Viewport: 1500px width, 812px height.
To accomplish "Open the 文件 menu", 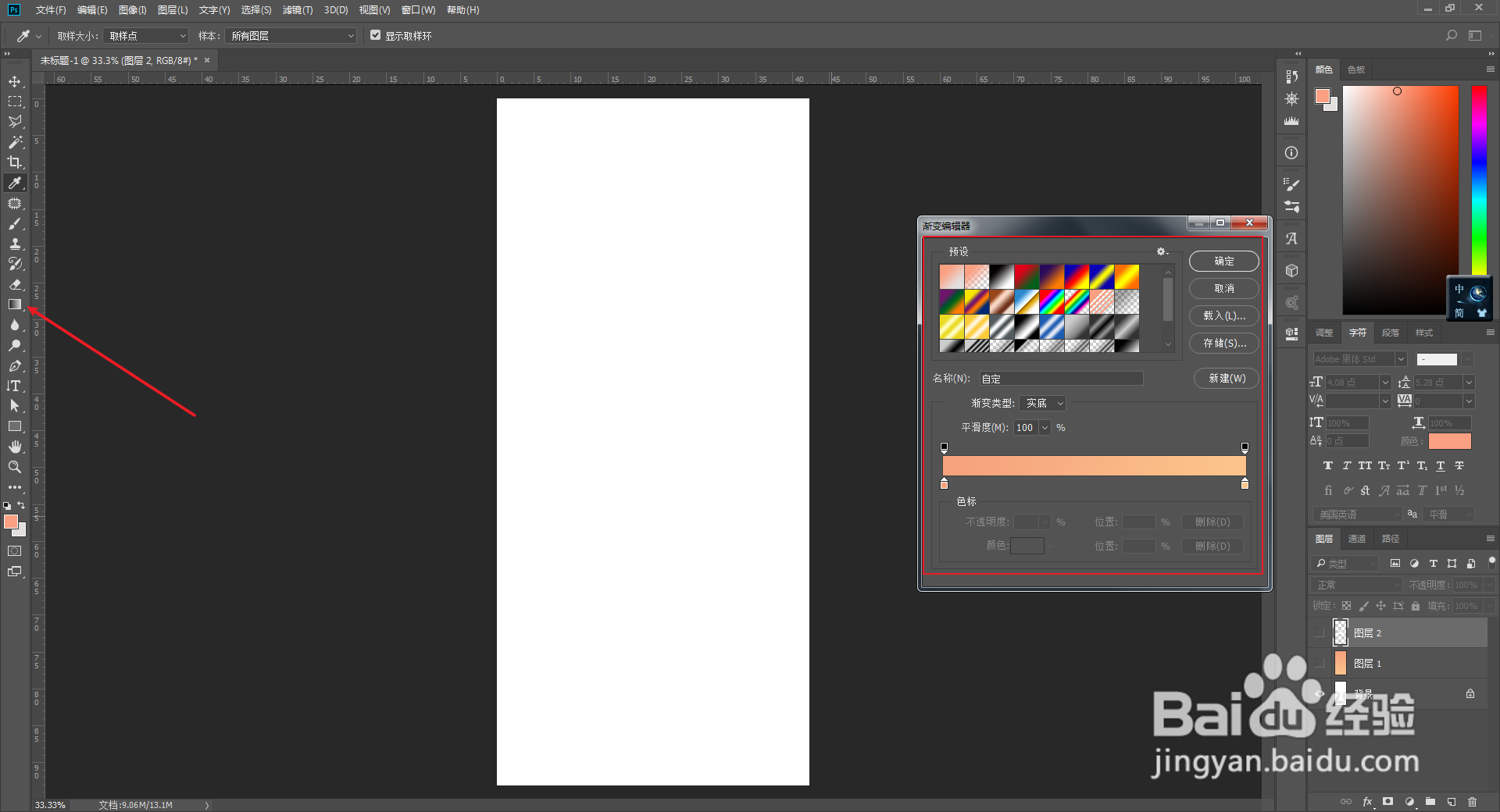I will 51,10.
